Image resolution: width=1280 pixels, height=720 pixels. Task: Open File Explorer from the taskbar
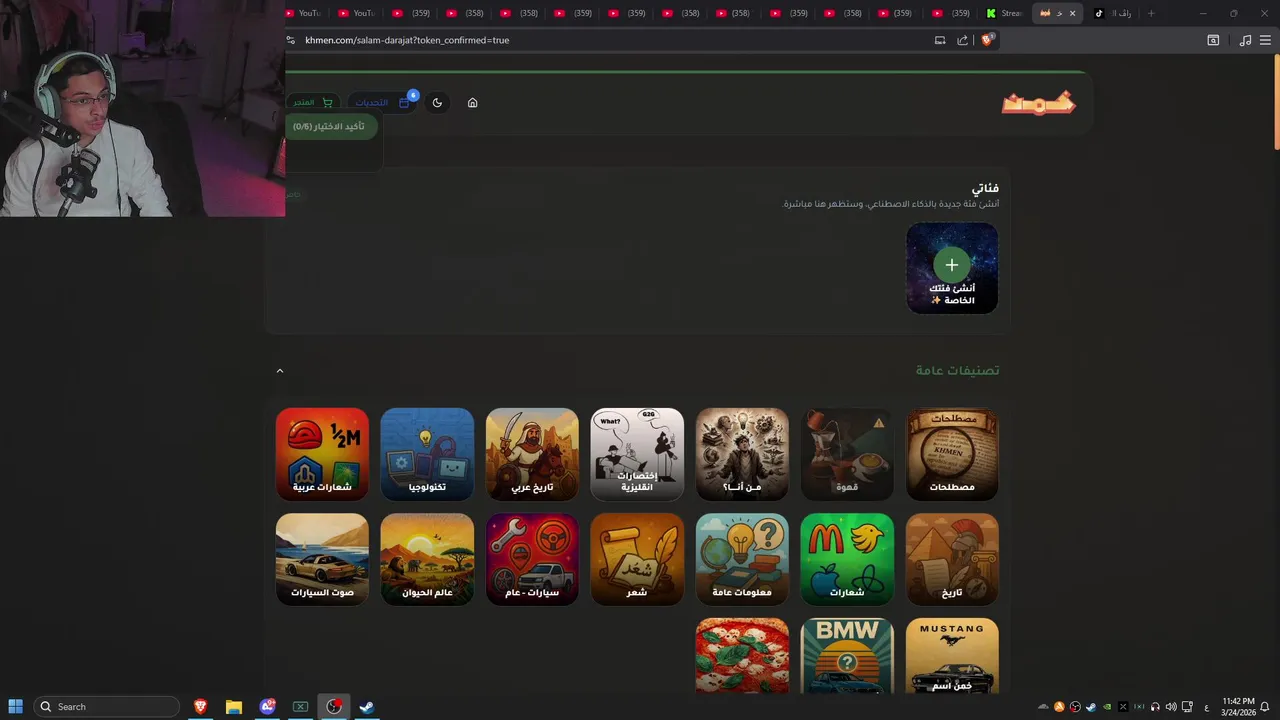233,706
